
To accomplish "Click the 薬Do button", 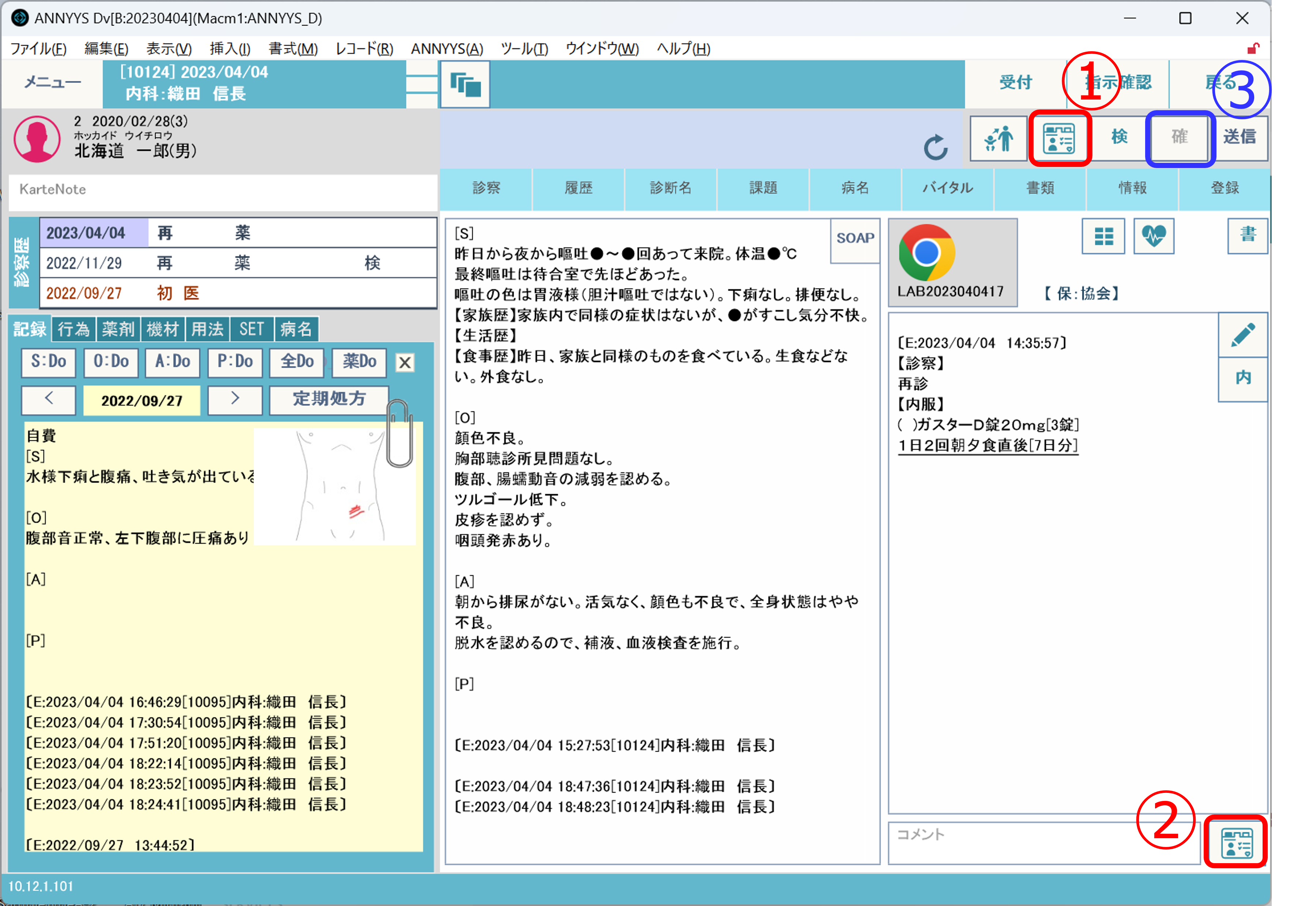I will [359, 362].
